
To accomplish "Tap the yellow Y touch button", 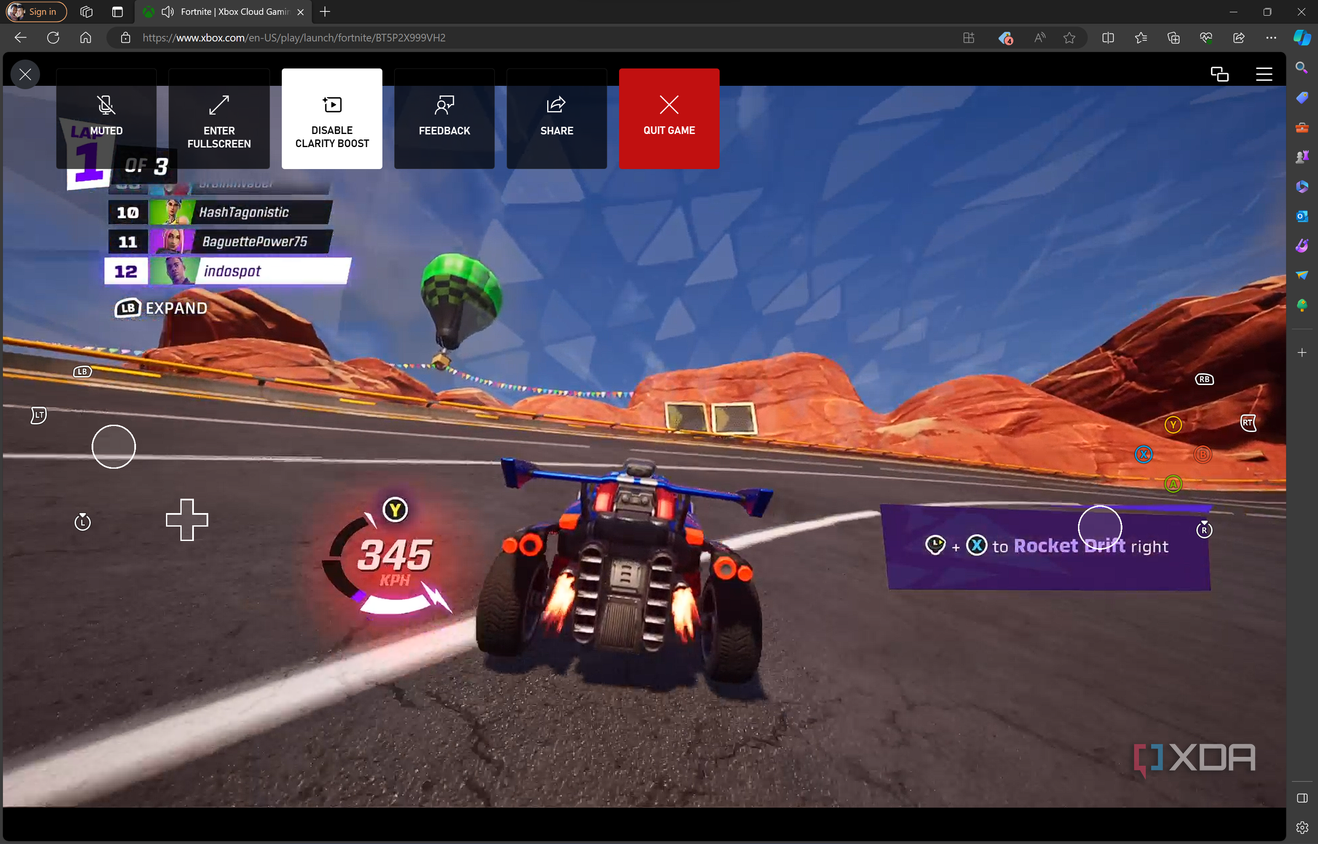I will click(x=1174, y=424).
